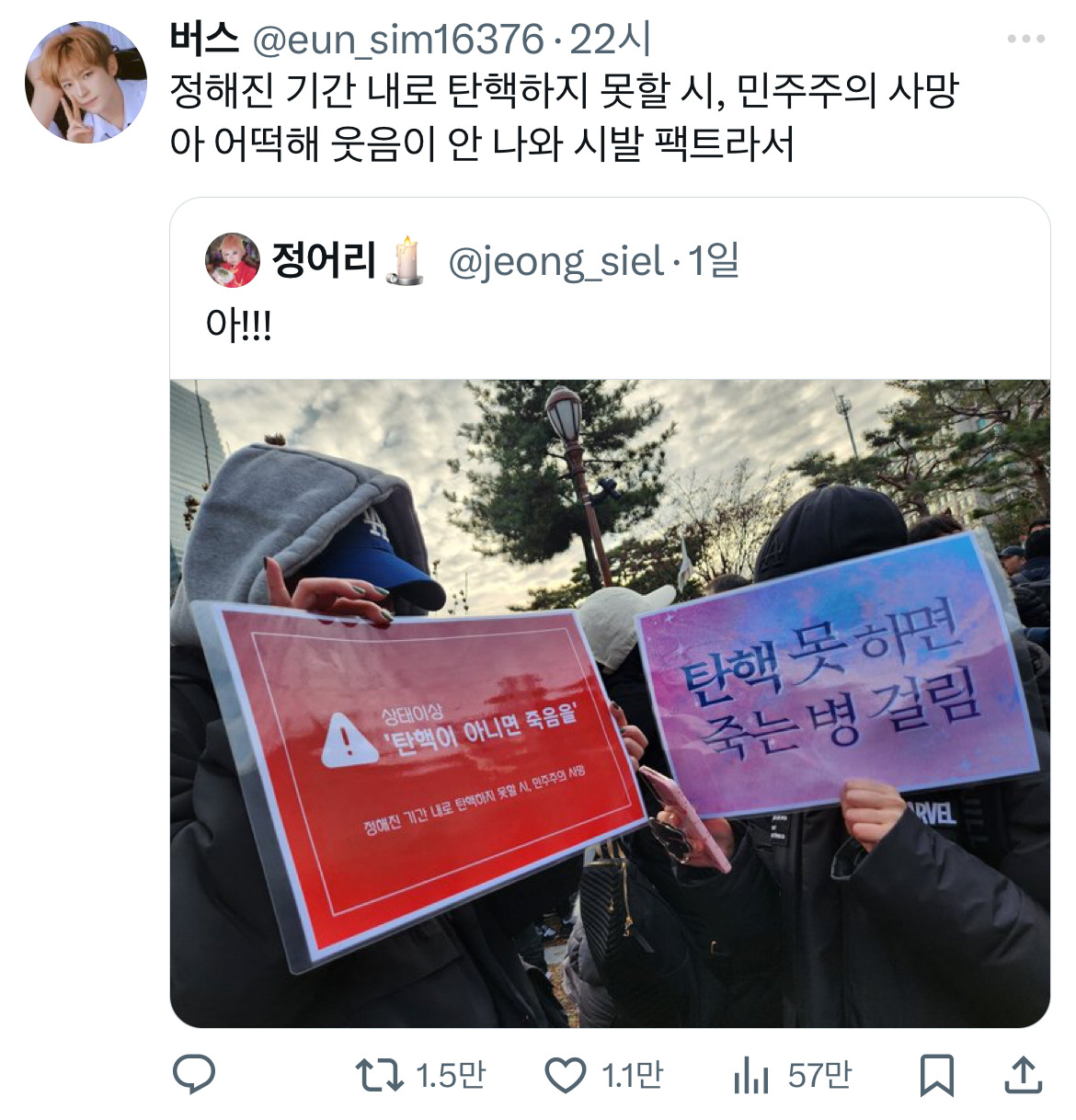Screen dimensions: 1076x1120
Task: Open quoted user 정어리 small avatar
Action: pos(233,260)
